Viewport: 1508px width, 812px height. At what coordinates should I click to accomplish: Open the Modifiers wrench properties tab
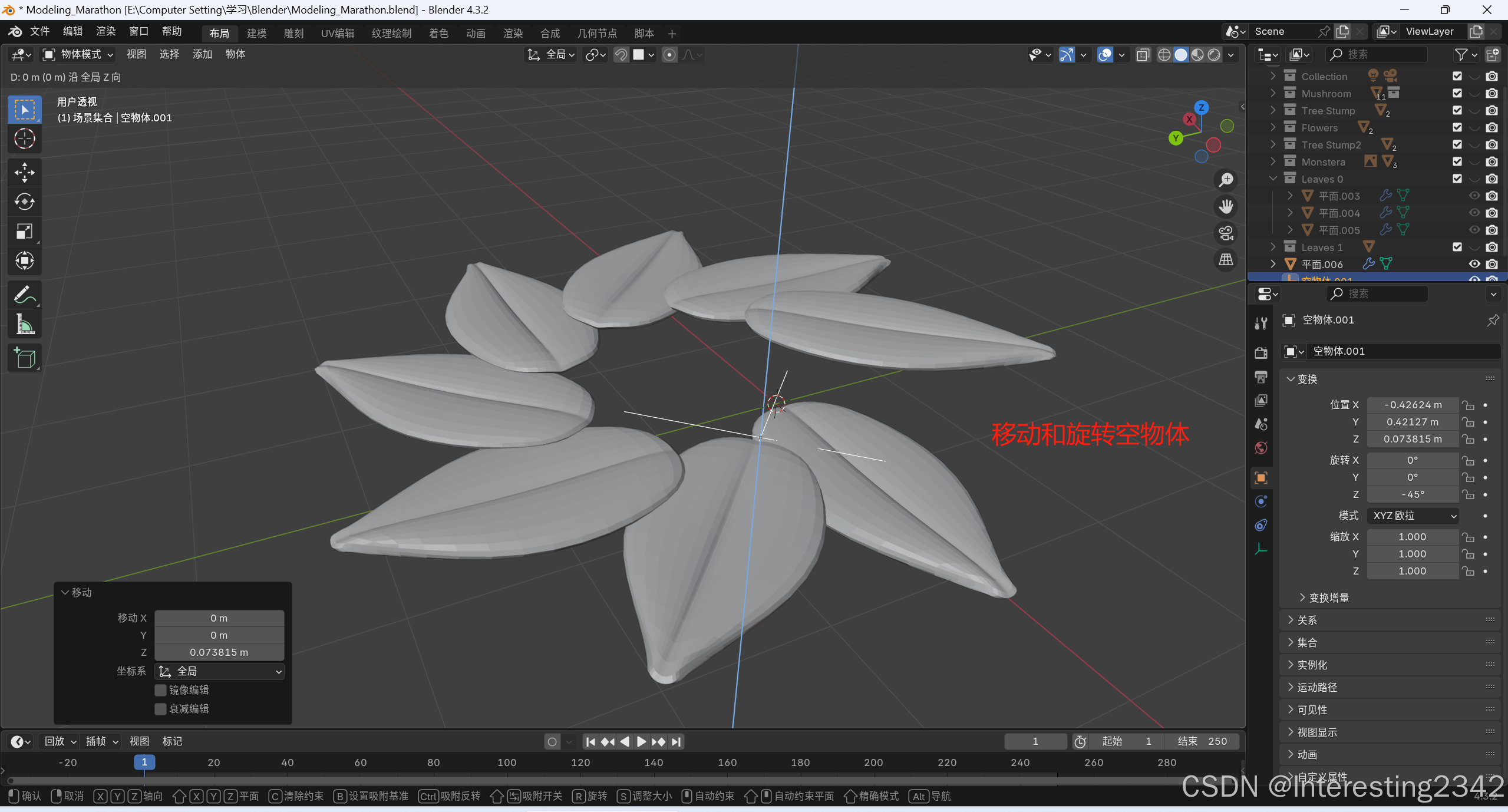(1261, 324)
